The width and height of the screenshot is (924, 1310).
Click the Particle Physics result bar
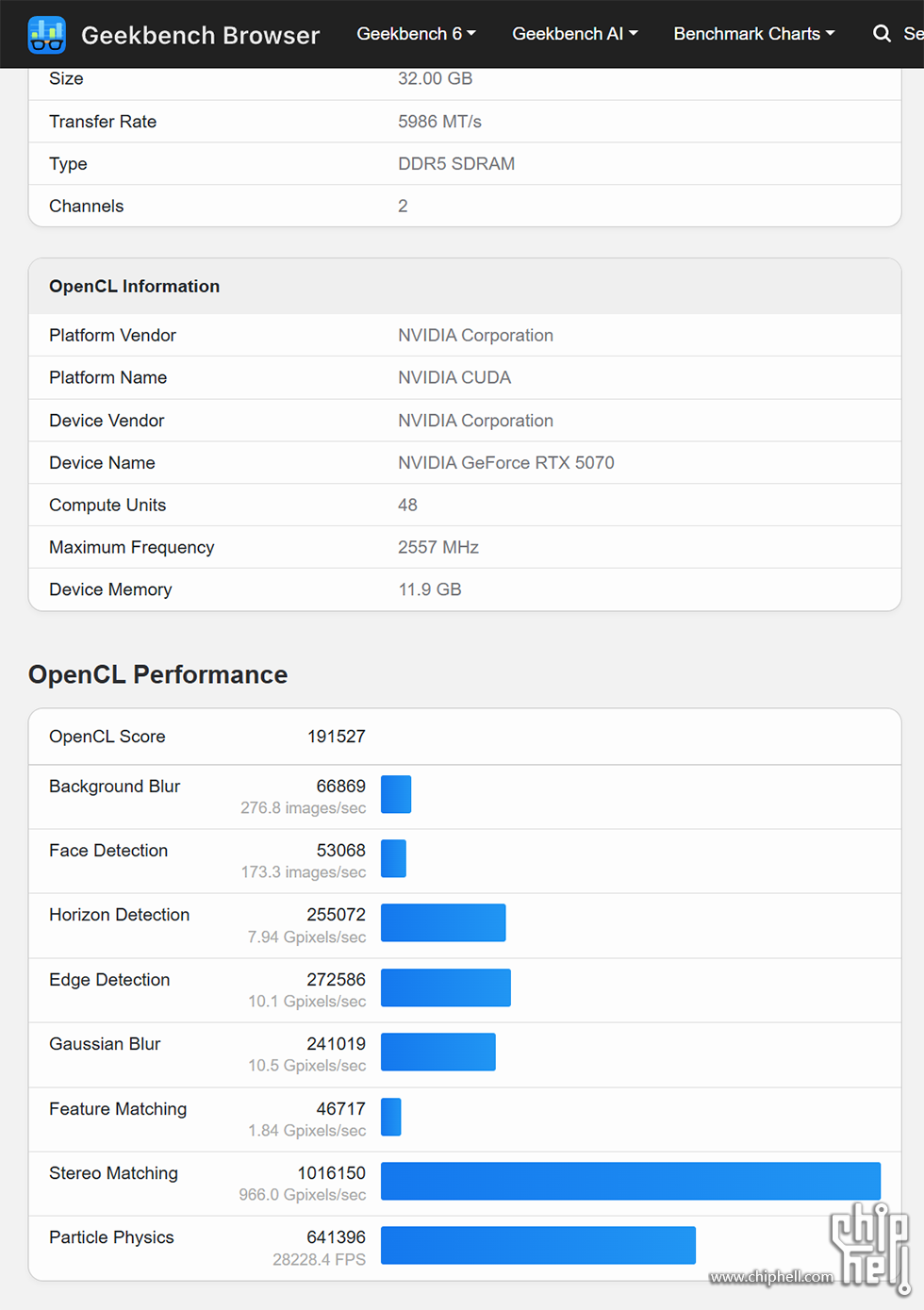pos(537,1245)
